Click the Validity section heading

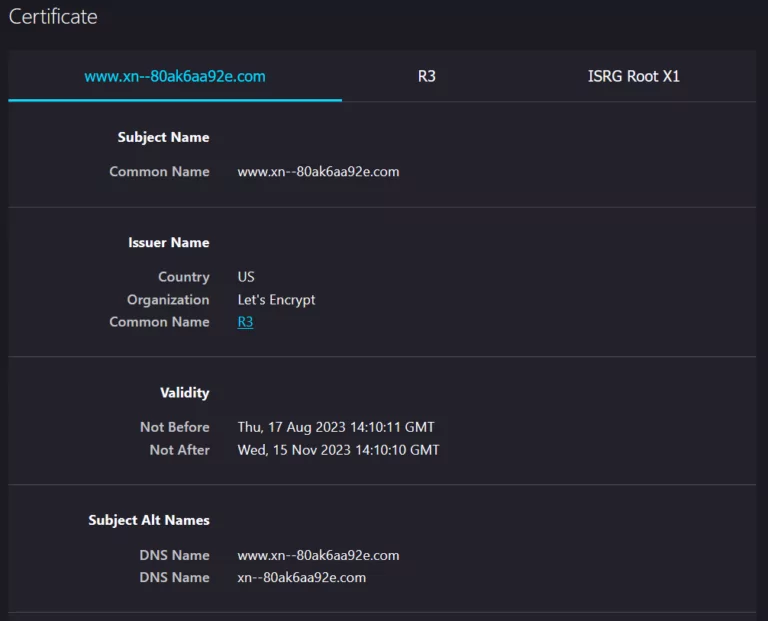point(184,393)
